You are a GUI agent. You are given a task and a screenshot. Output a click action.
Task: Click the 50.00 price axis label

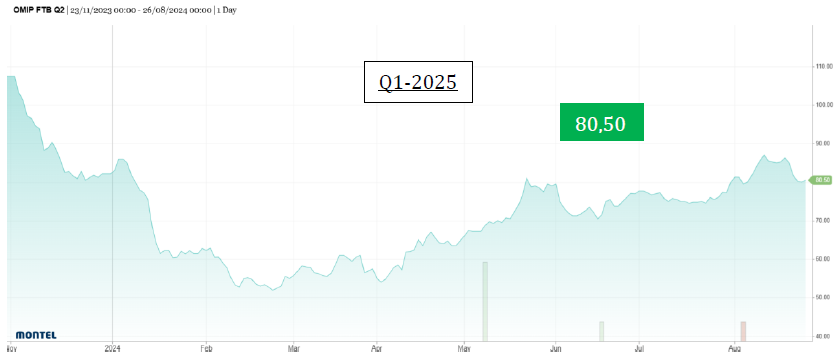point(824,297)
